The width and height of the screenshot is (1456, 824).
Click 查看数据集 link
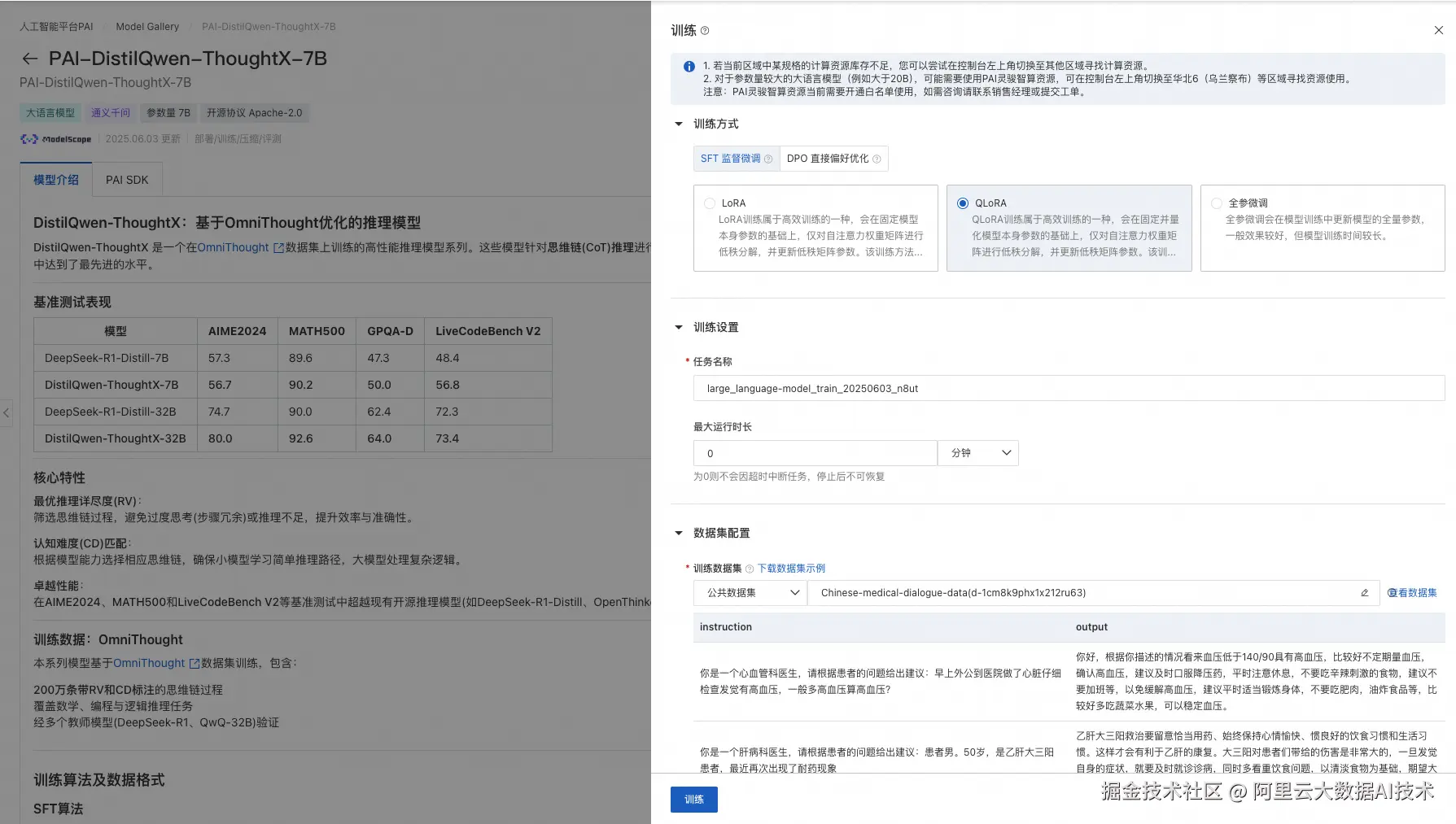(1412, 593)
